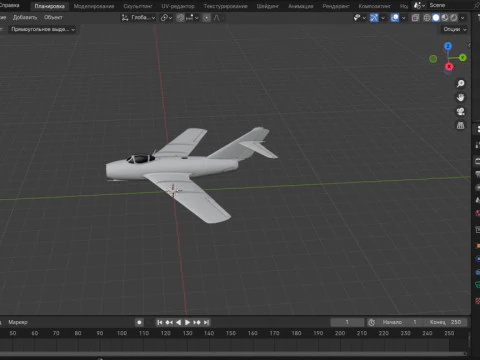Click the pan hand viewport icon
This screenshot has height=360, width=480.
coord(461,97)
